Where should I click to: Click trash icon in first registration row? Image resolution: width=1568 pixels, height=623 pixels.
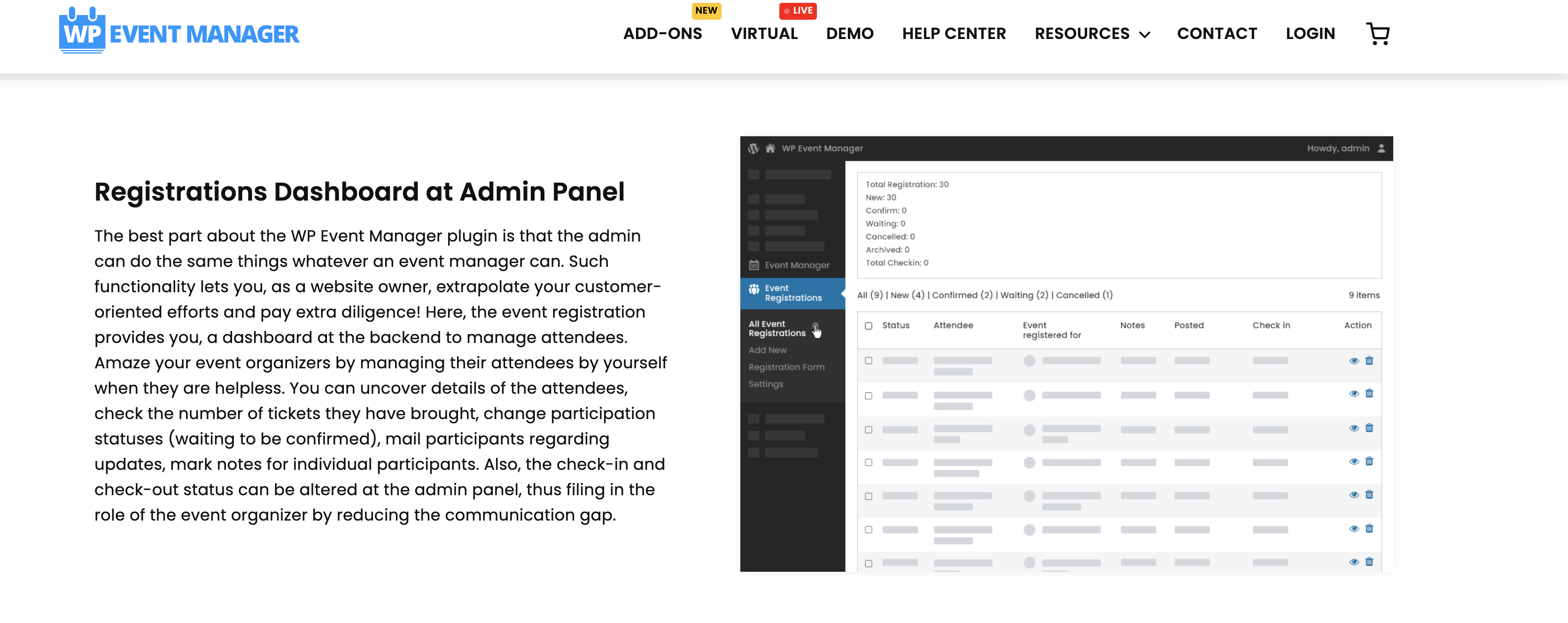pos(1369,360)
